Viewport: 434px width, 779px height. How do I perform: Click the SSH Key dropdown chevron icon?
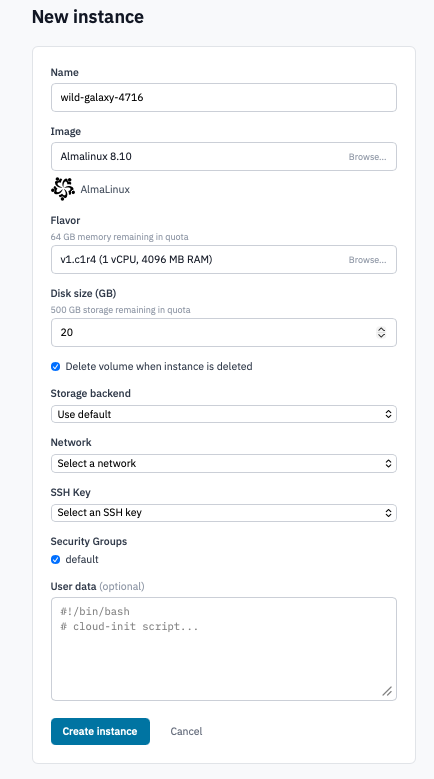[388, 512]
